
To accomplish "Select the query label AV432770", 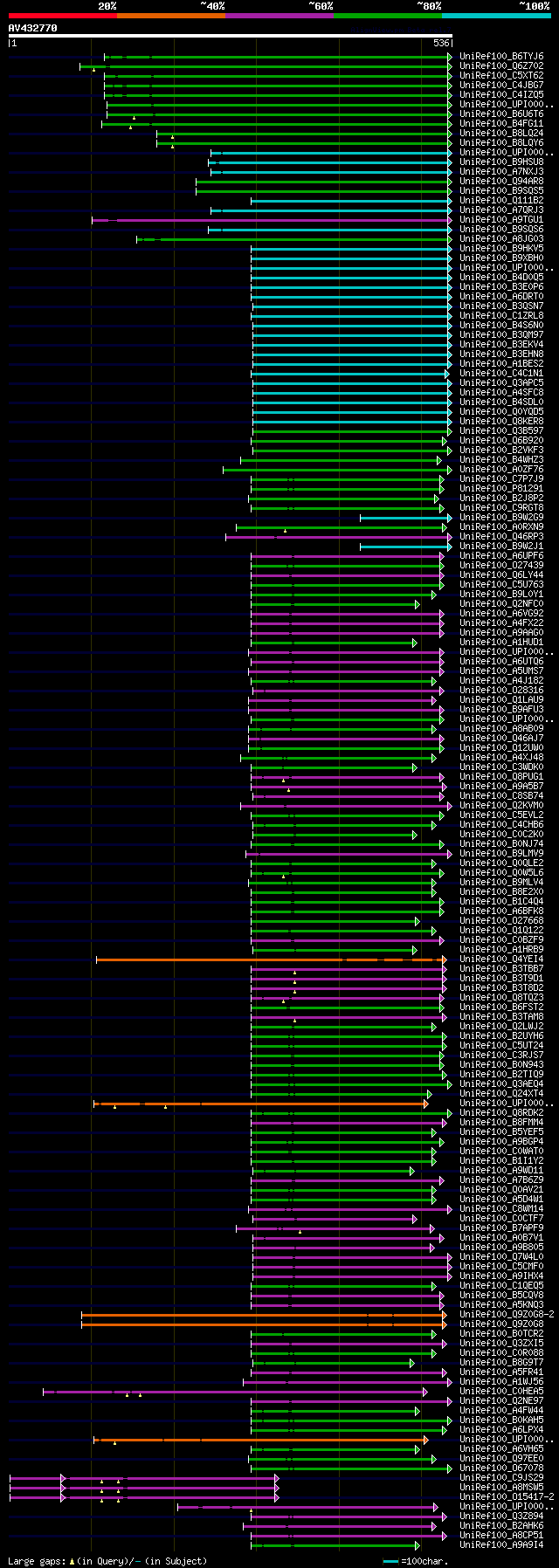I will tap(32, 28).
